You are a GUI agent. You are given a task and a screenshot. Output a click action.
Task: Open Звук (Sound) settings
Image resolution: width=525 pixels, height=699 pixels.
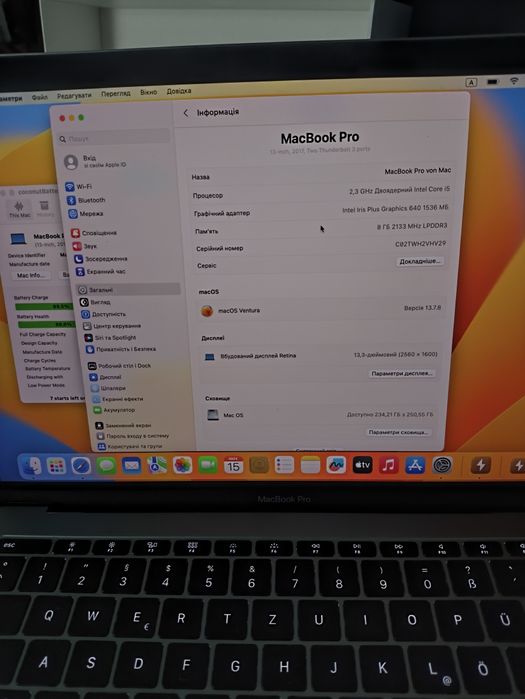click(85, 246)
